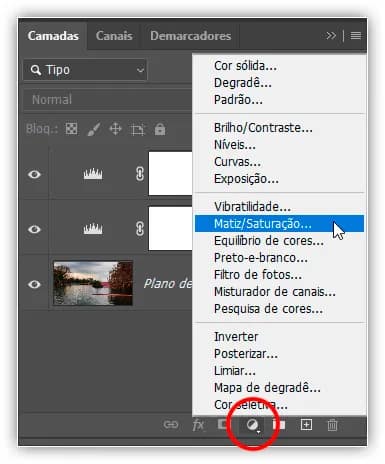Click the create new group folder icon
Image resolution: width=385 pixels, height=464 pixels.
point(279,424)
